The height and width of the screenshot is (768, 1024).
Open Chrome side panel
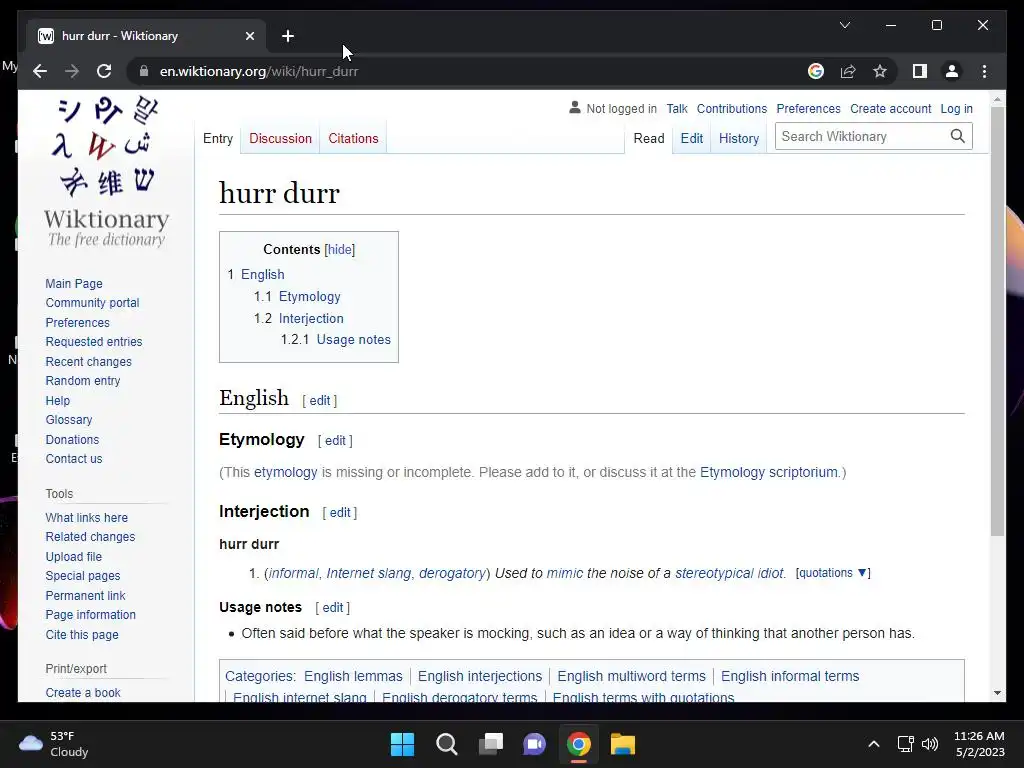(920, 71)
